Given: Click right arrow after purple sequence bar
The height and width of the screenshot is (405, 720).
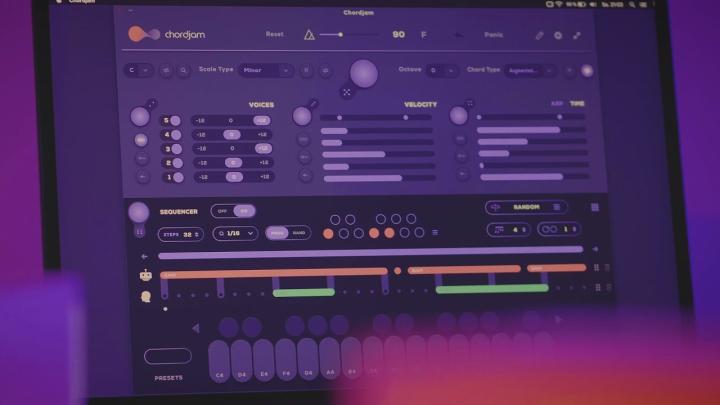Looking at the screenshot, I should click(595, 249).
